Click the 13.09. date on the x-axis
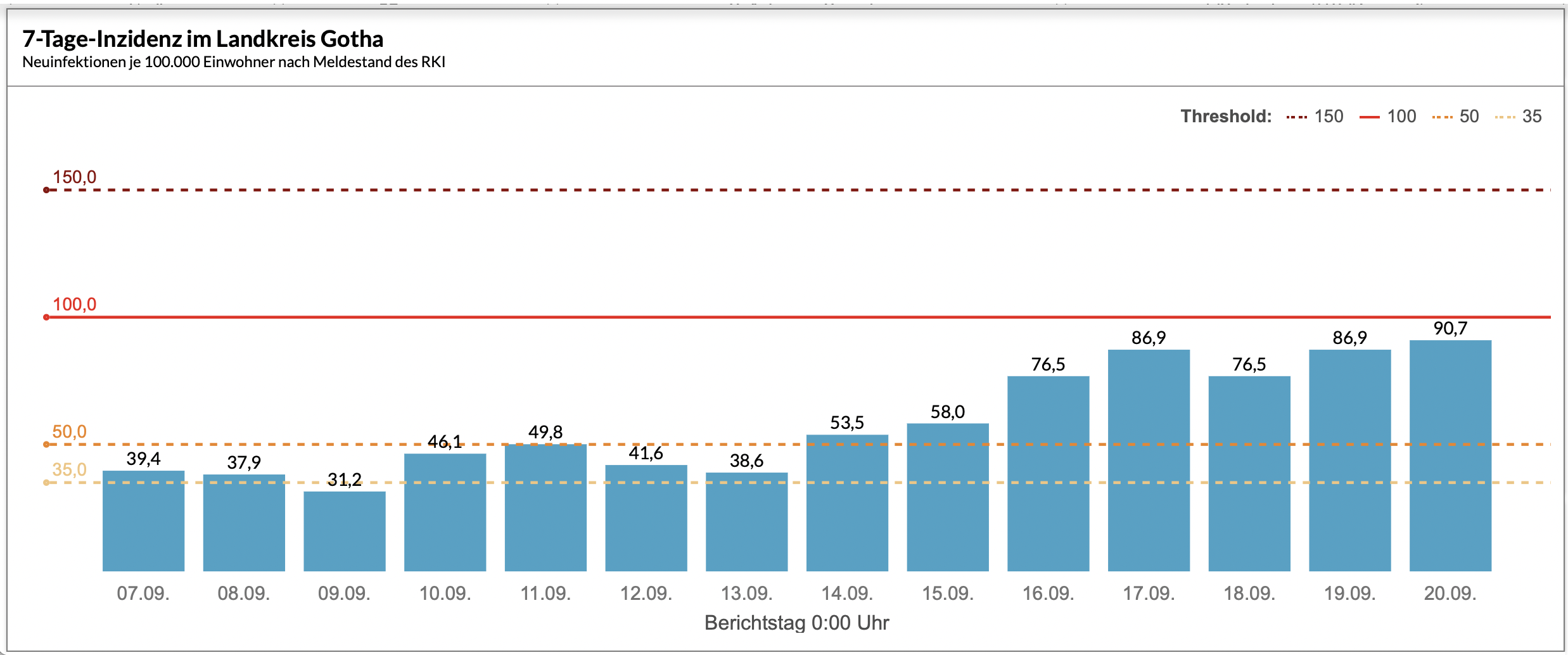The image size is (1568, 655). [747, 594]
